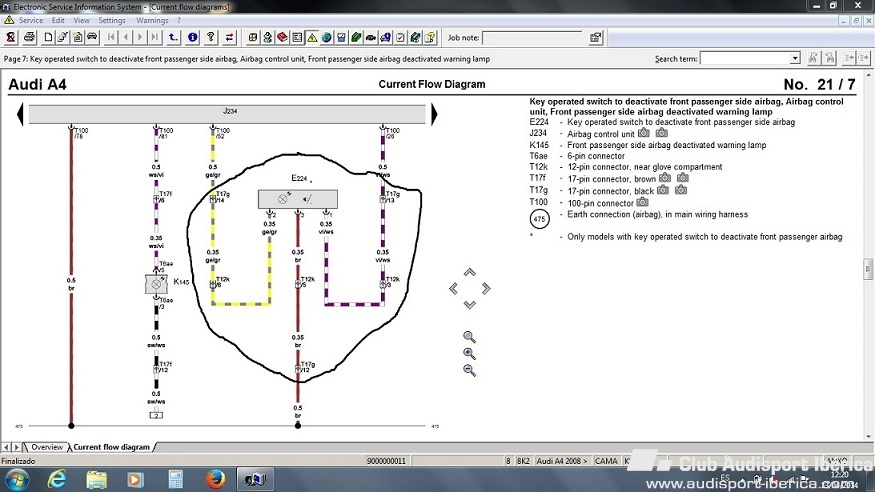Click the E224 switch component box
The width and height of the screenshot is (875, 492).
(x=297, y=199)
